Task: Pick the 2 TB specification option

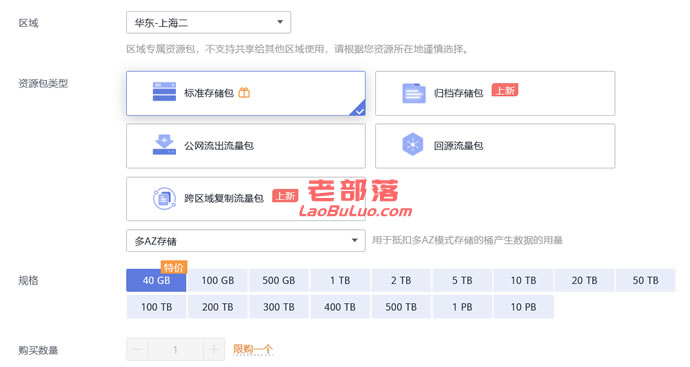Action: [x=401, y=280]
